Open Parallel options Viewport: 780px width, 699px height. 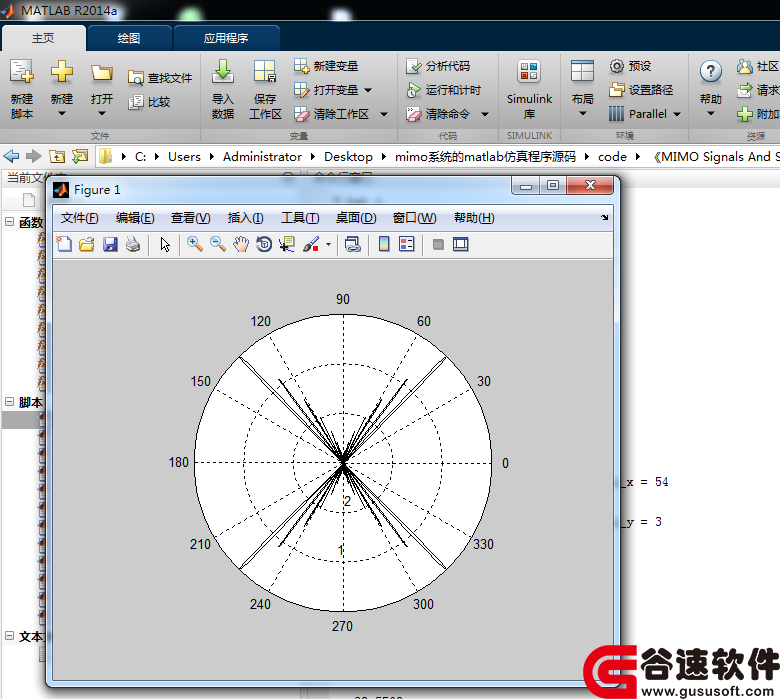tap(638, 114)
